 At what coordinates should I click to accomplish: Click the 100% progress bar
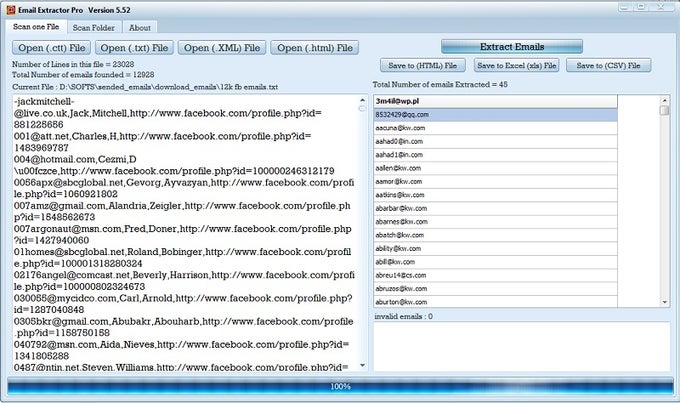340,386
